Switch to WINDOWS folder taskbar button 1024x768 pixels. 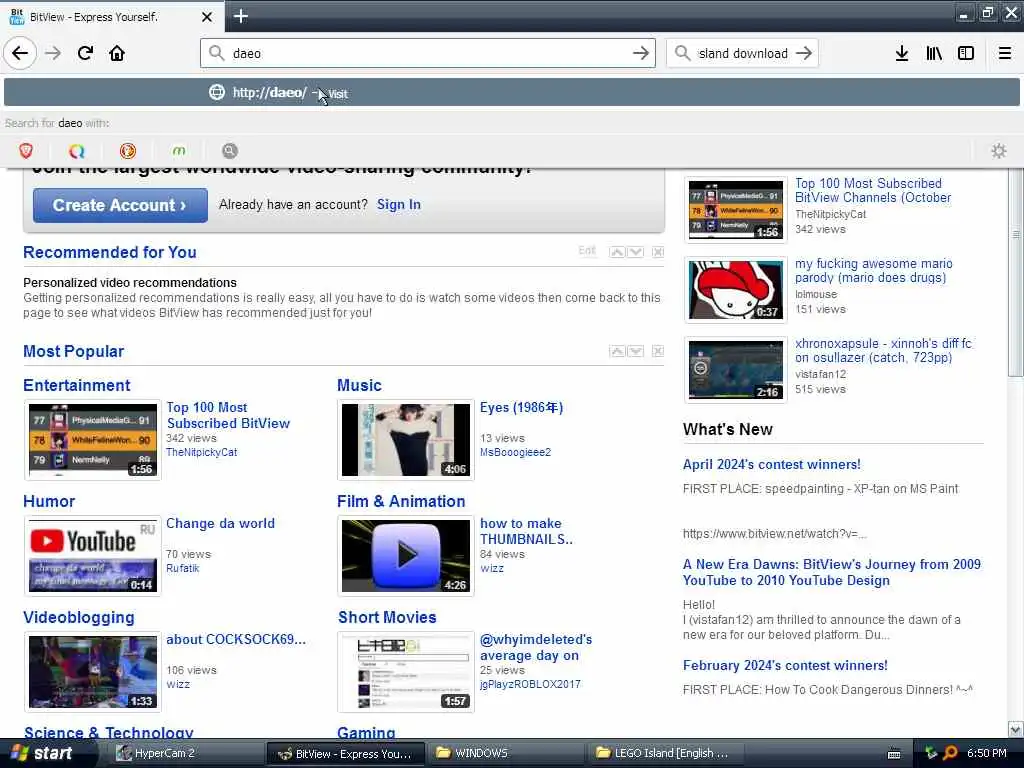click(504, 753)
